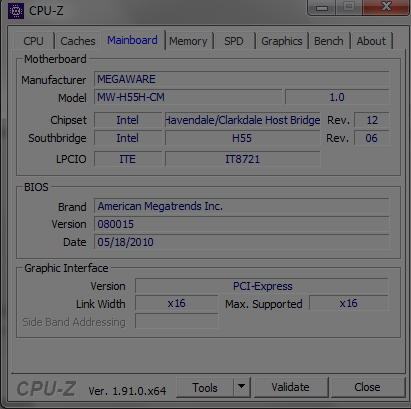Click the Max. Supported x16 value
Screen dimensions: 411x409
pyautogui.click(x=349, y=304)
